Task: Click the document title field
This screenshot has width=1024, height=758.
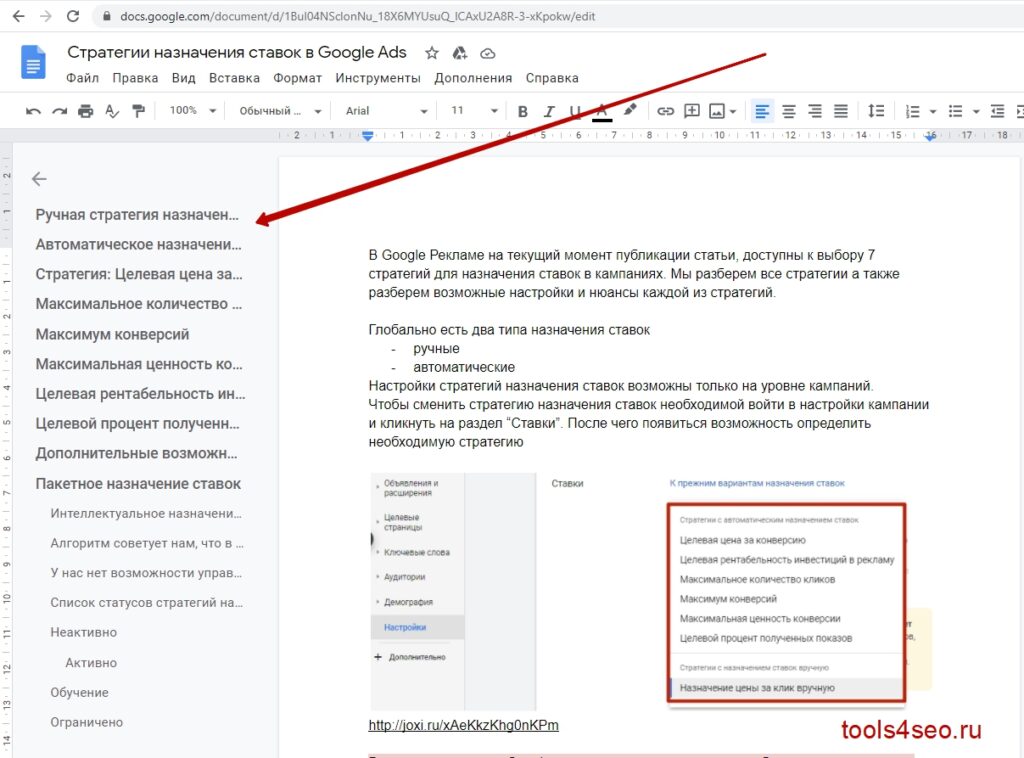Action: 236,52
